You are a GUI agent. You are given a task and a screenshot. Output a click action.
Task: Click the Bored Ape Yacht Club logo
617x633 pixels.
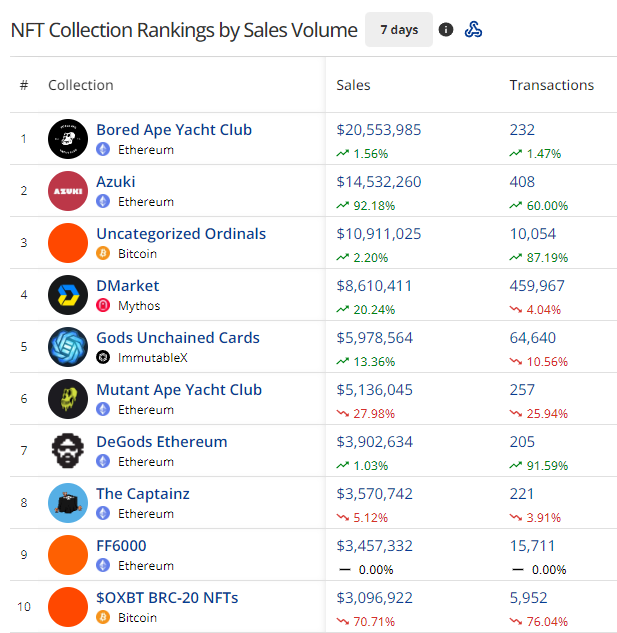68,139
